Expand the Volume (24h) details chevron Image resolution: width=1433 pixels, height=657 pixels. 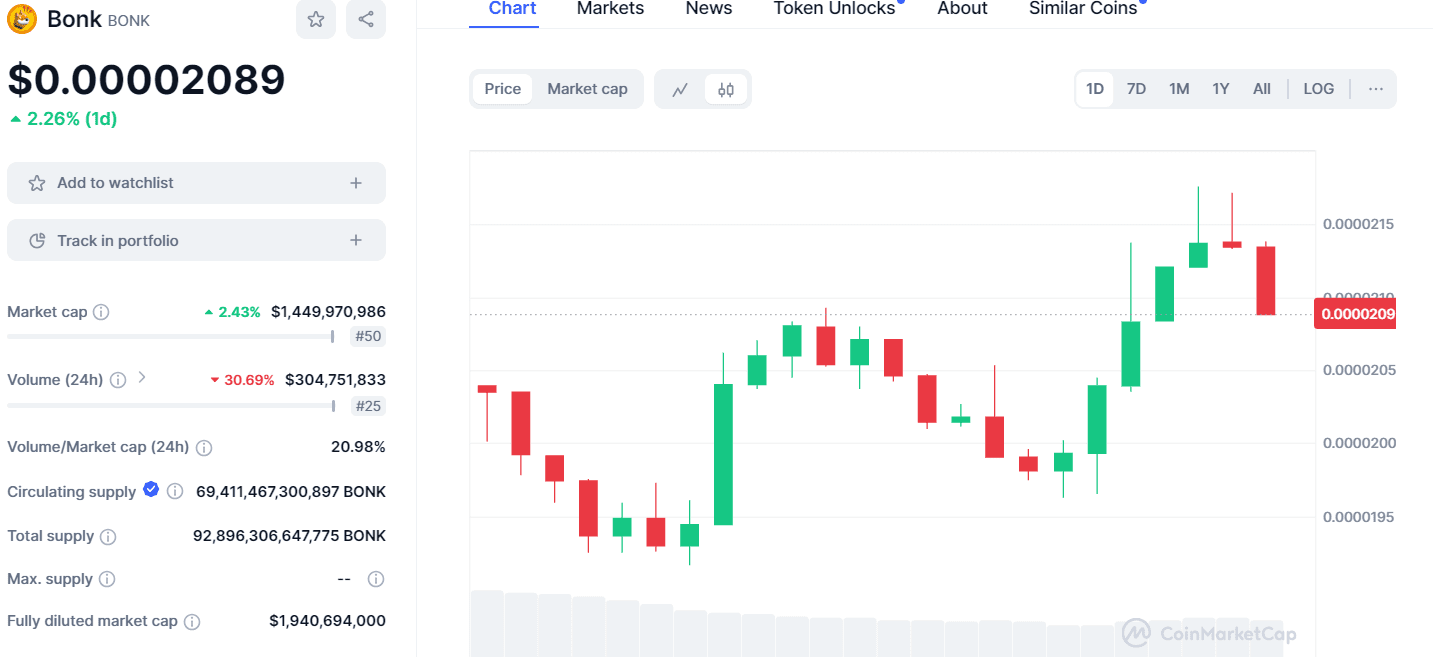[141, 379]
